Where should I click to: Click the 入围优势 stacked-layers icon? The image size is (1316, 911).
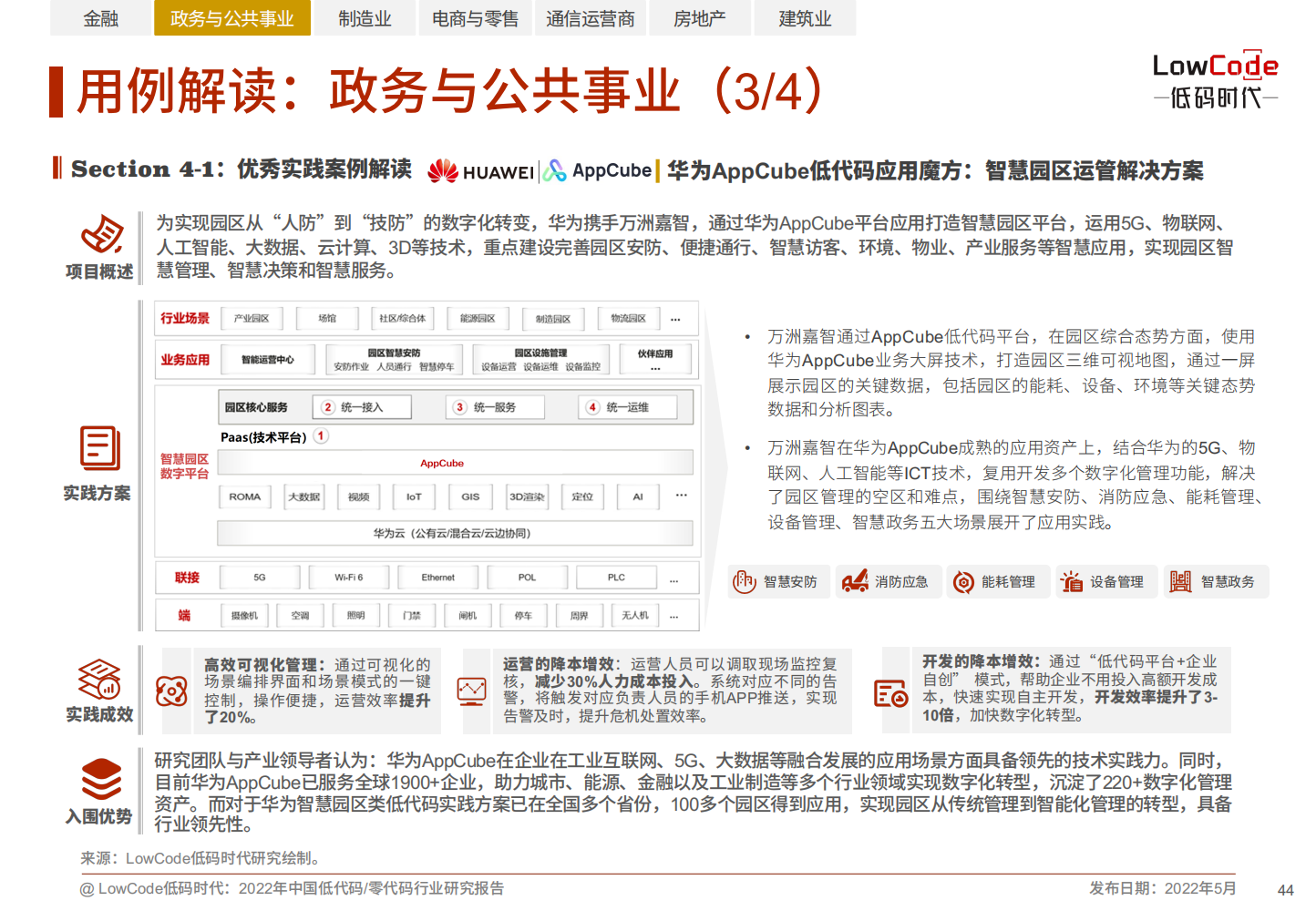coord(101,779)
